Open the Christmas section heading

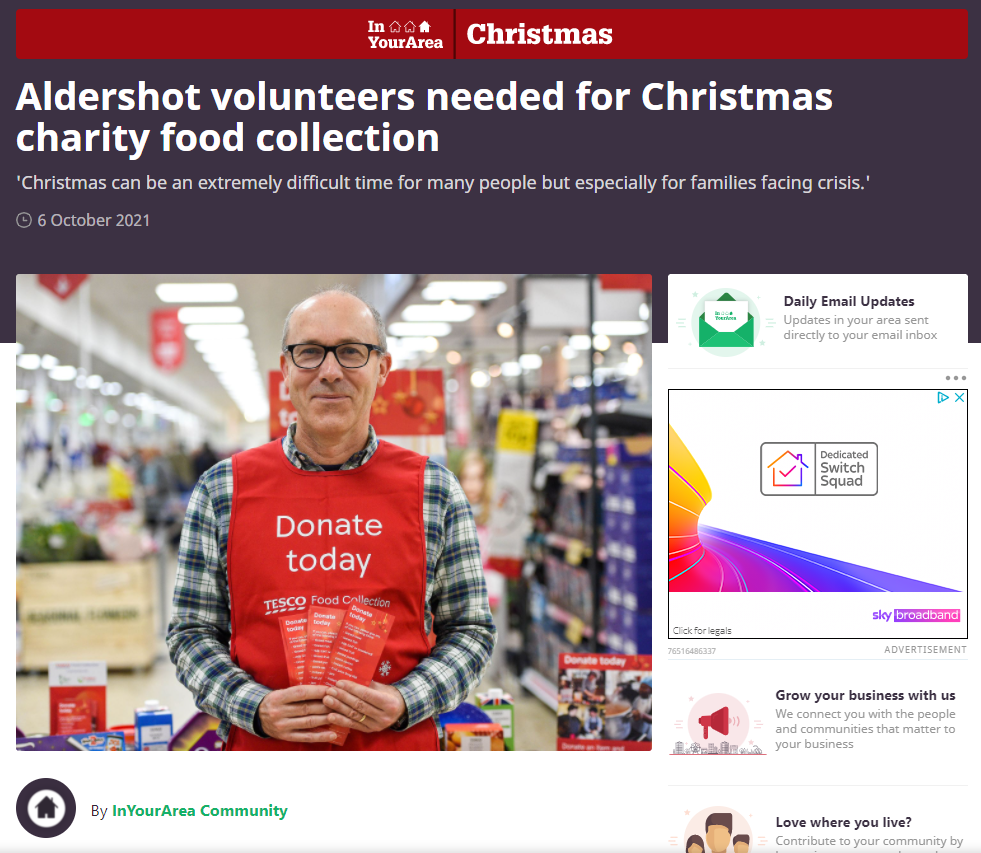[x=539, y=34]
